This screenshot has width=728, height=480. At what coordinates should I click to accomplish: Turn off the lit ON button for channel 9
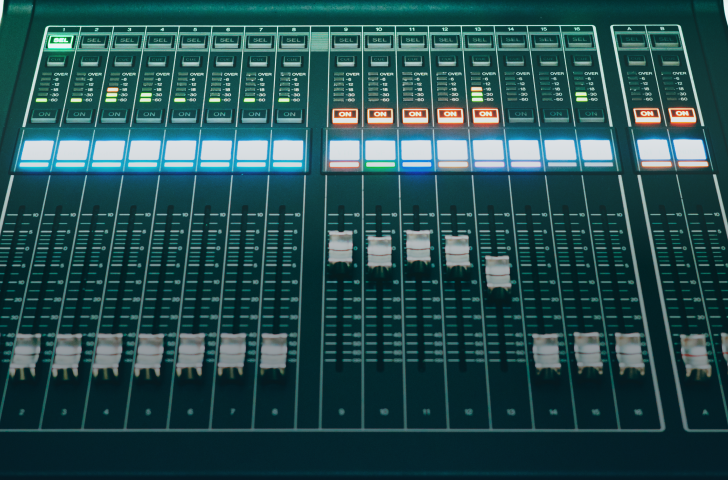(x=344, y=115)
